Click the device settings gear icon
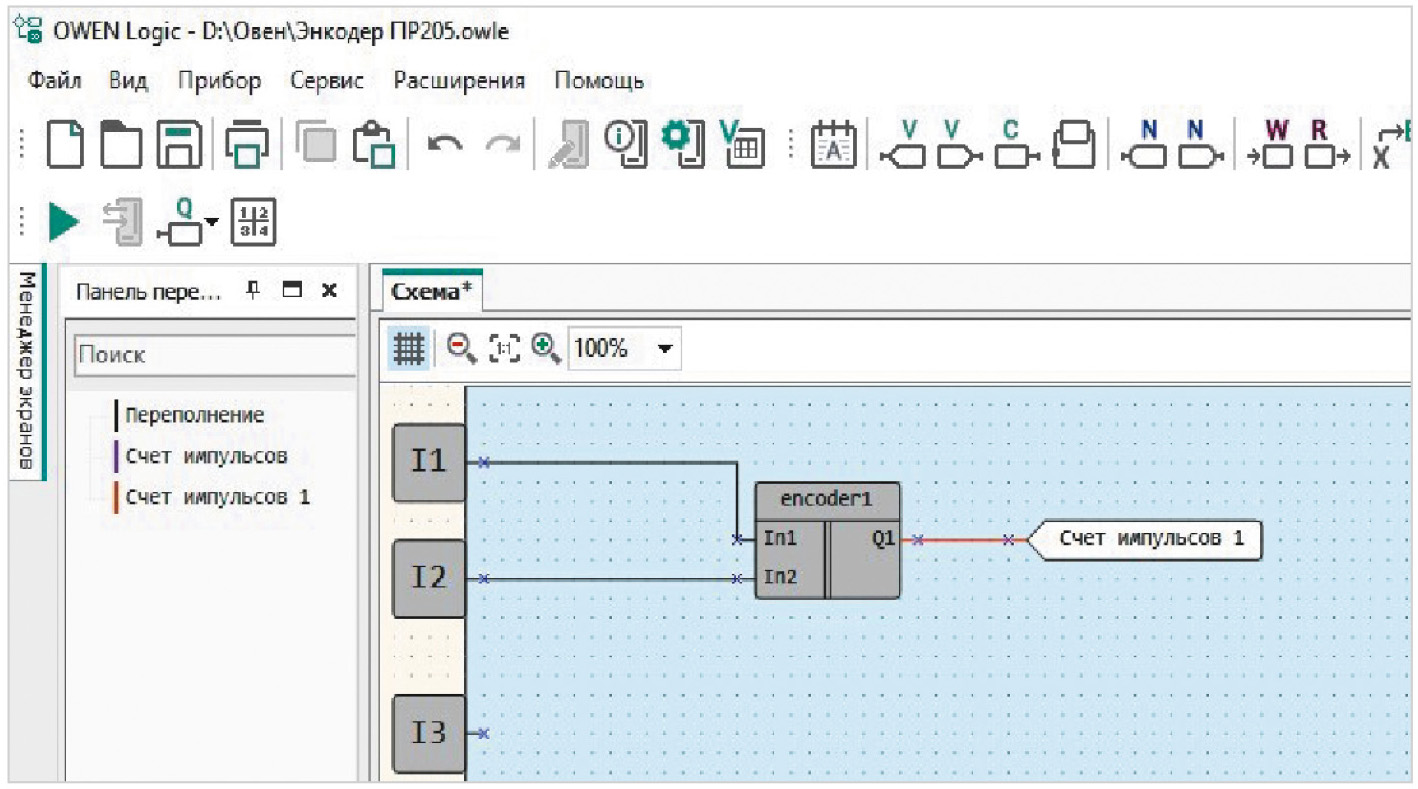1418x789 pixels. coord(683,145)
